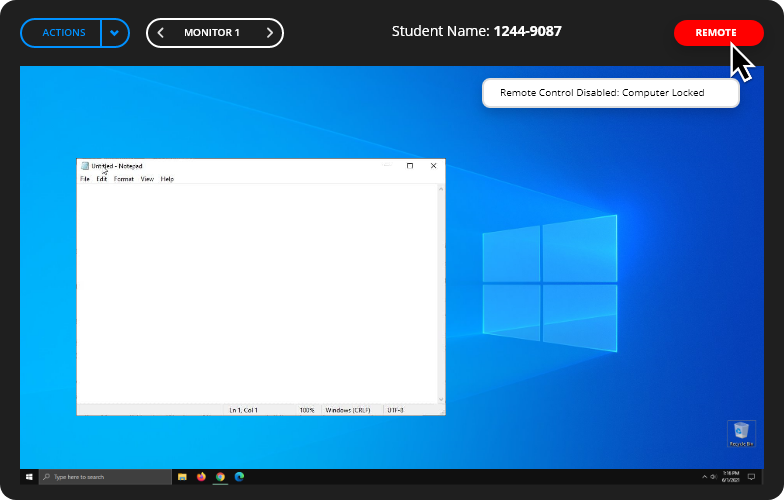The width and height of the screenshot is (784, 500).
Task: Click Notepad vertical scrollbar down arrow
Action: 441,399
